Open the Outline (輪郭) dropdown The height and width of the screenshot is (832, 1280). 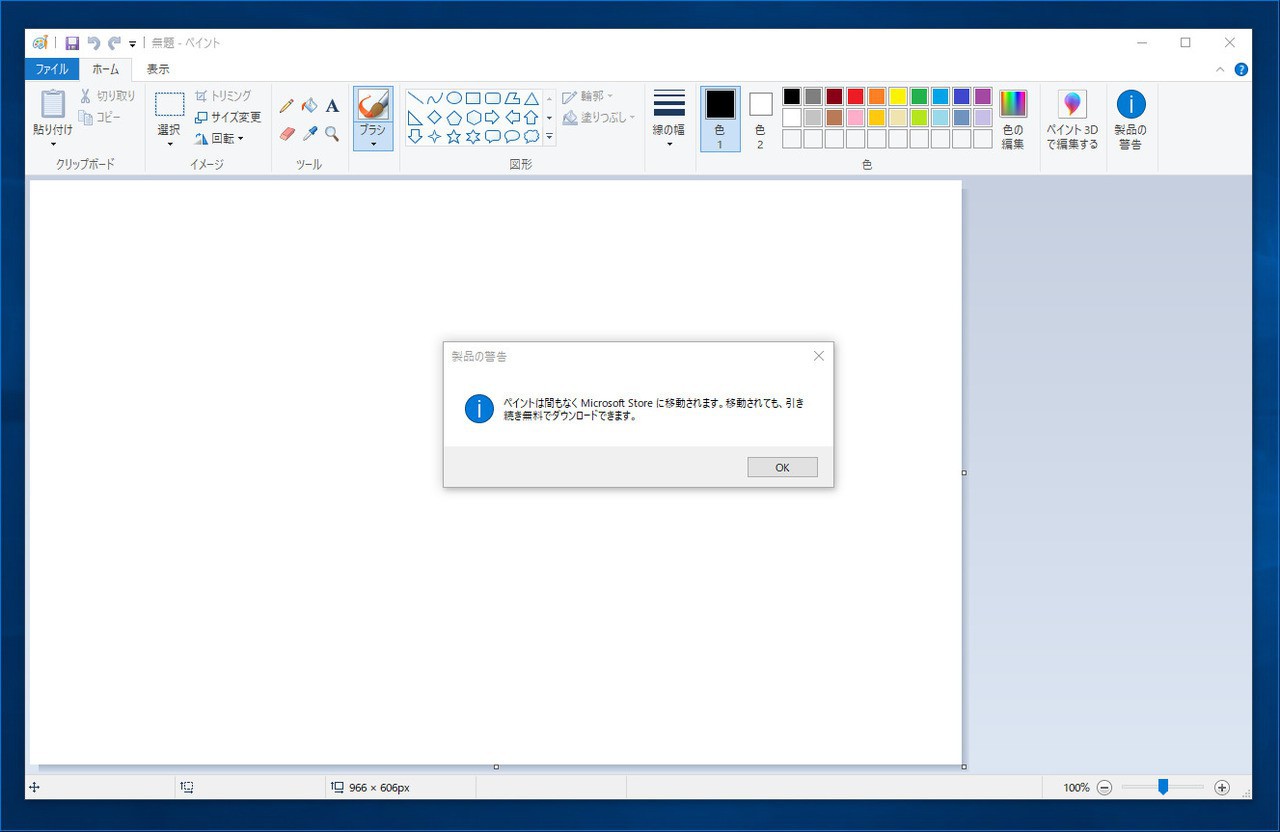pyautogui.click(x=587, y=96)
